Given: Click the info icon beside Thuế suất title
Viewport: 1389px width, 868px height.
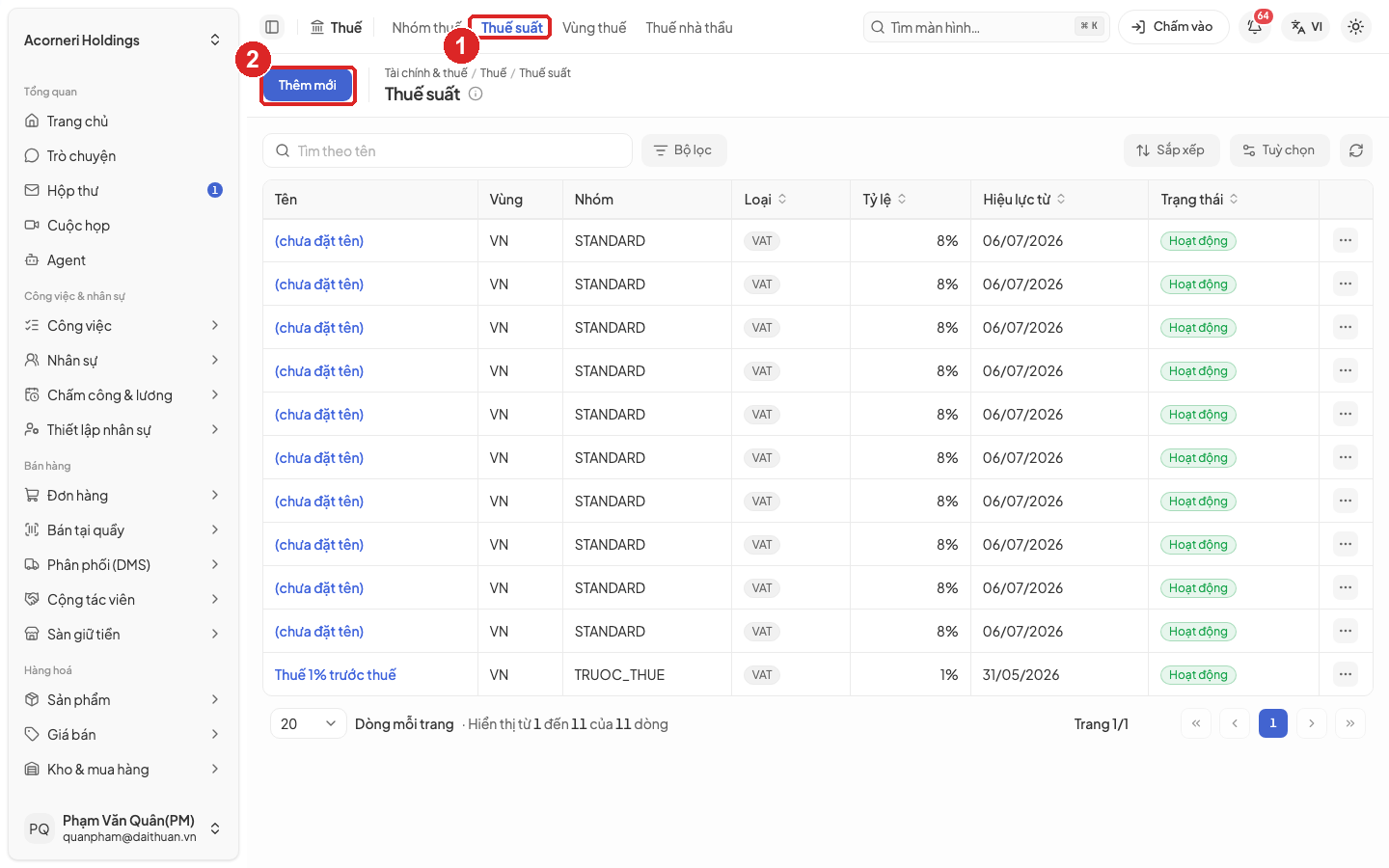Looking at the screenshot, I should click(x=476, y=94).
